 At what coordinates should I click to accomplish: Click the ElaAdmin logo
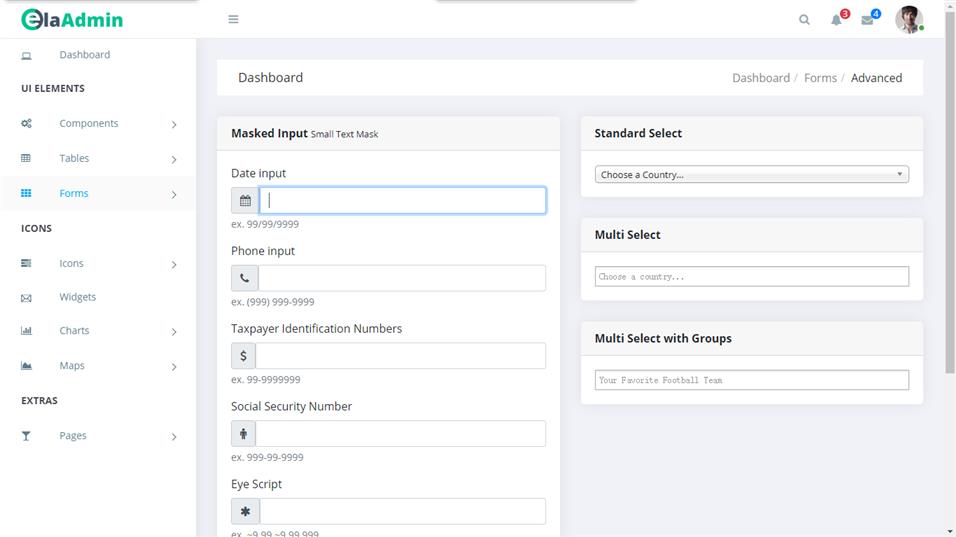(x=72, y=19)
